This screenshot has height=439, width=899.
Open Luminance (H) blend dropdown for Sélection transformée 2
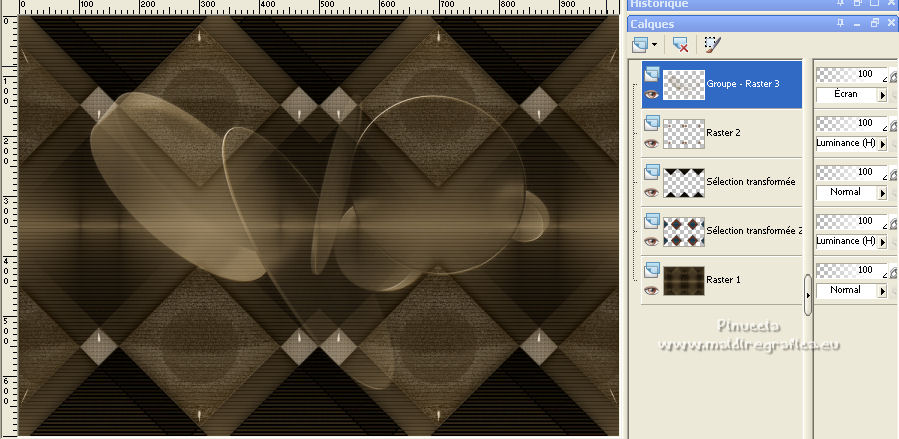click(x=882, y=241)
